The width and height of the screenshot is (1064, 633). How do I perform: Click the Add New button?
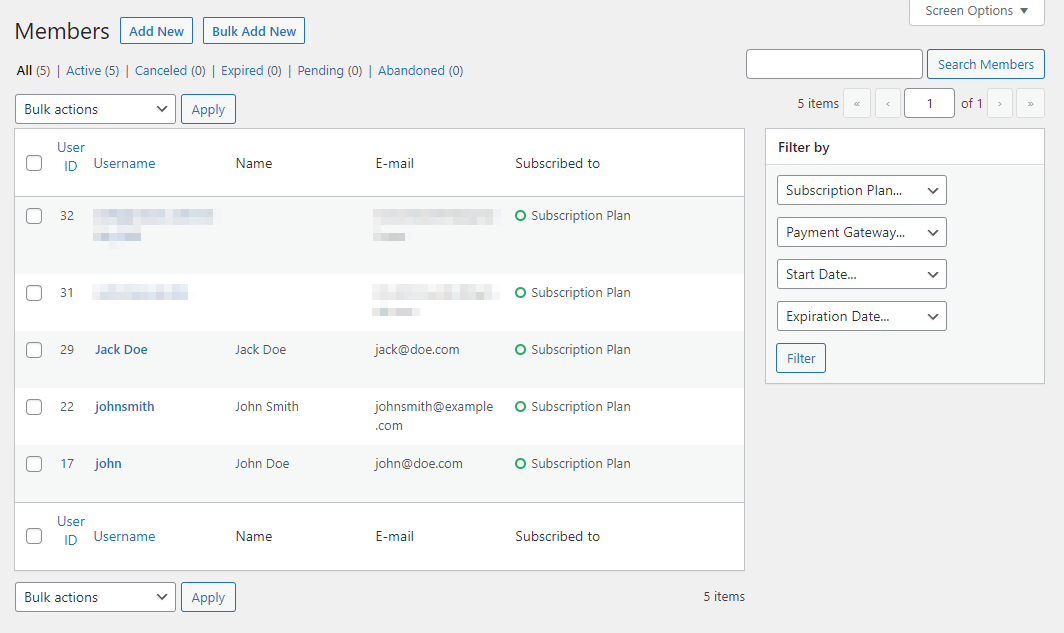click(156, 31)
